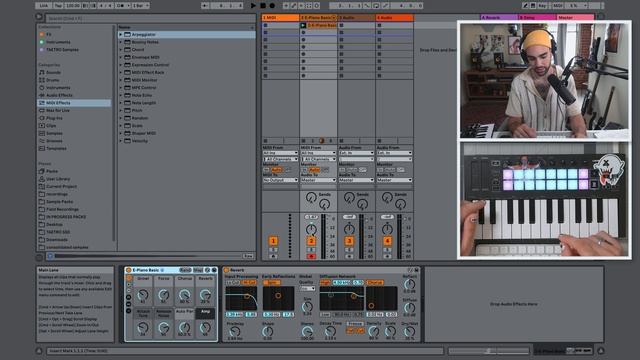This screenshot has width=640, height=360.
Task: Open Packs under Places
Action: tap(52, 171)
